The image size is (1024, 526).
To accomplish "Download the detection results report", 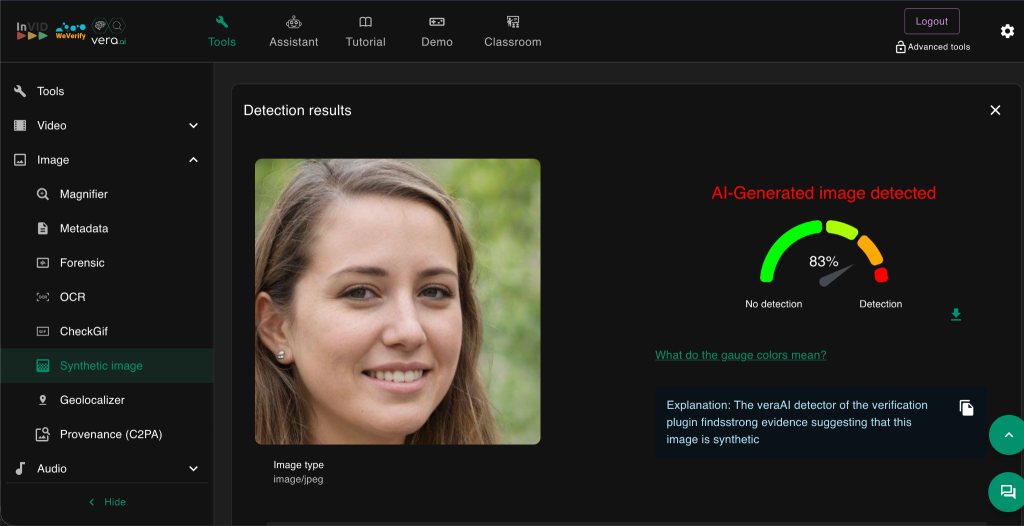I will click(956, 315).
